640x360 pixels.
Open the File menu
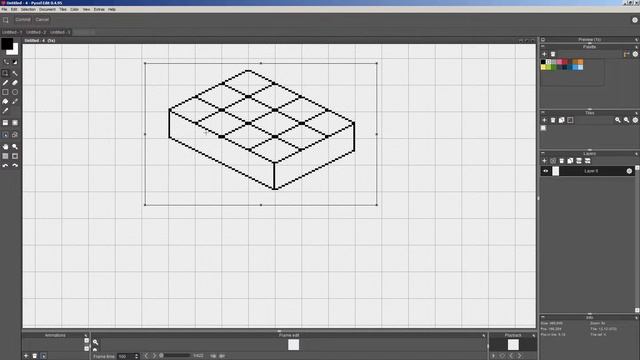[x=4, y=9]
